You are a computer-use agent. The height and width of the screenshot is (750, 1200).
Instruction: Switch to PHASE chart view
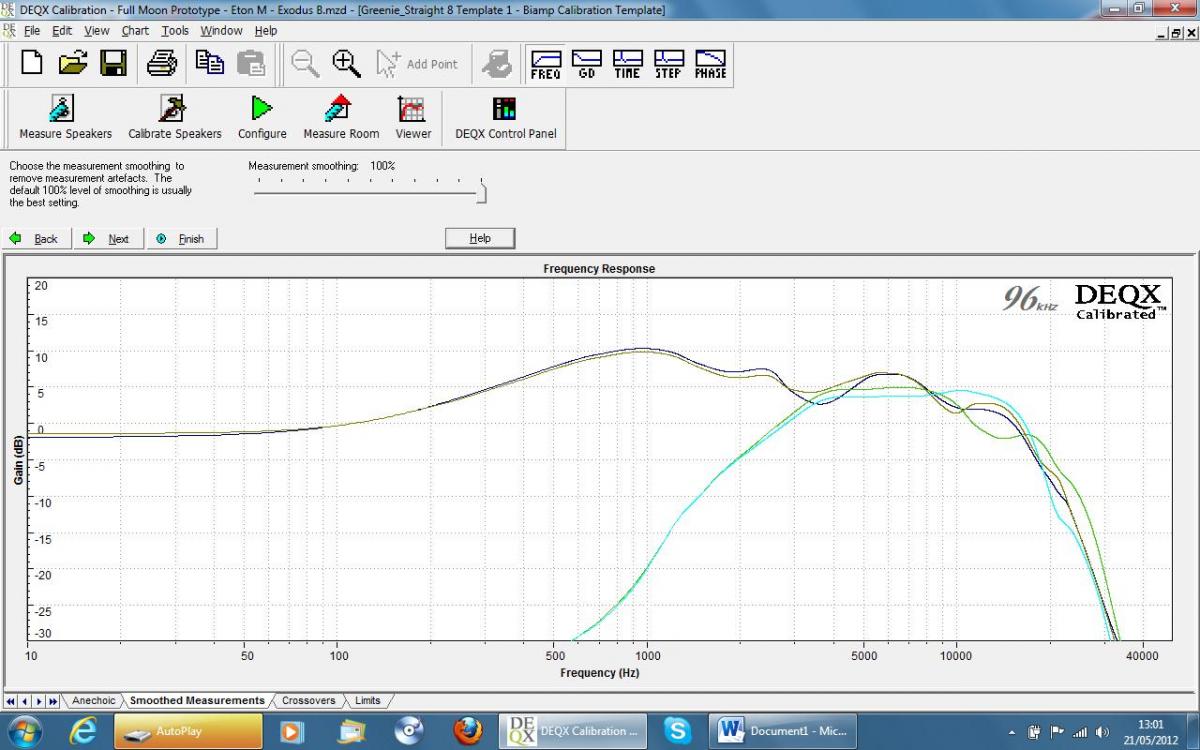click(710, 65)
